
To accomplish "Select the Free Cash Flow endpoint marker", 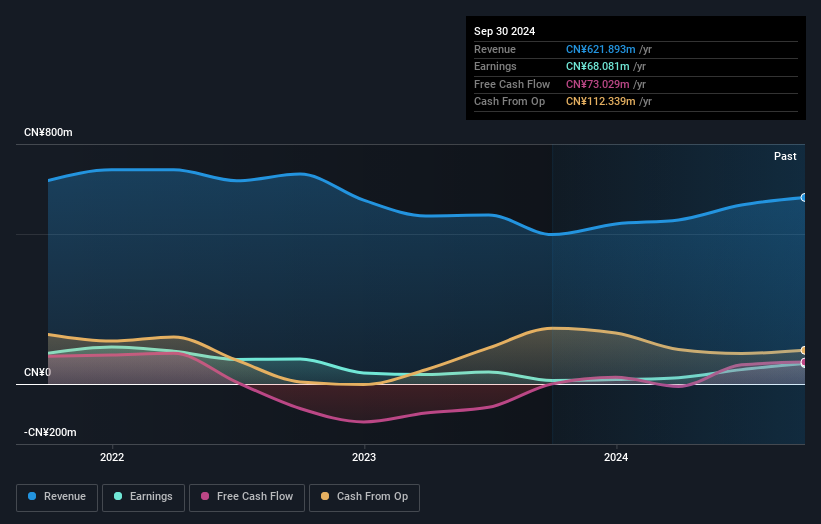I will click(804, 362).
